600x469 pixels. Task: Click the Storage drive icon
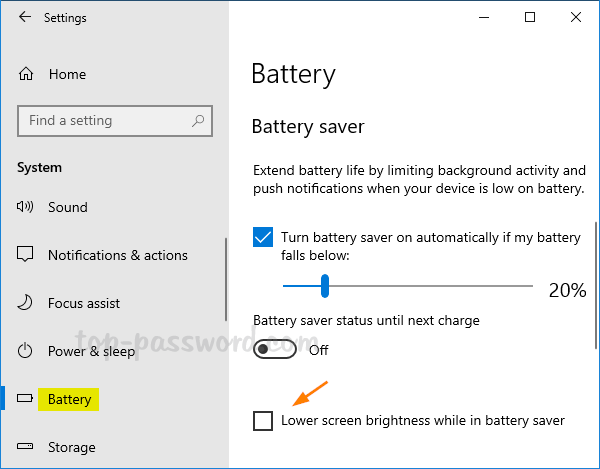(26, 447)
